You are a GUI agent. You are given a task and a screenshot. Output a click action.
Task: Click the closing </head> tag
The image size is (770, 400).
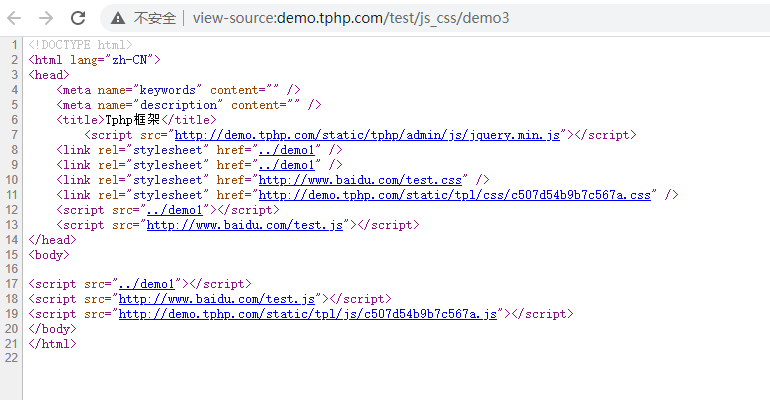[52, 240]
